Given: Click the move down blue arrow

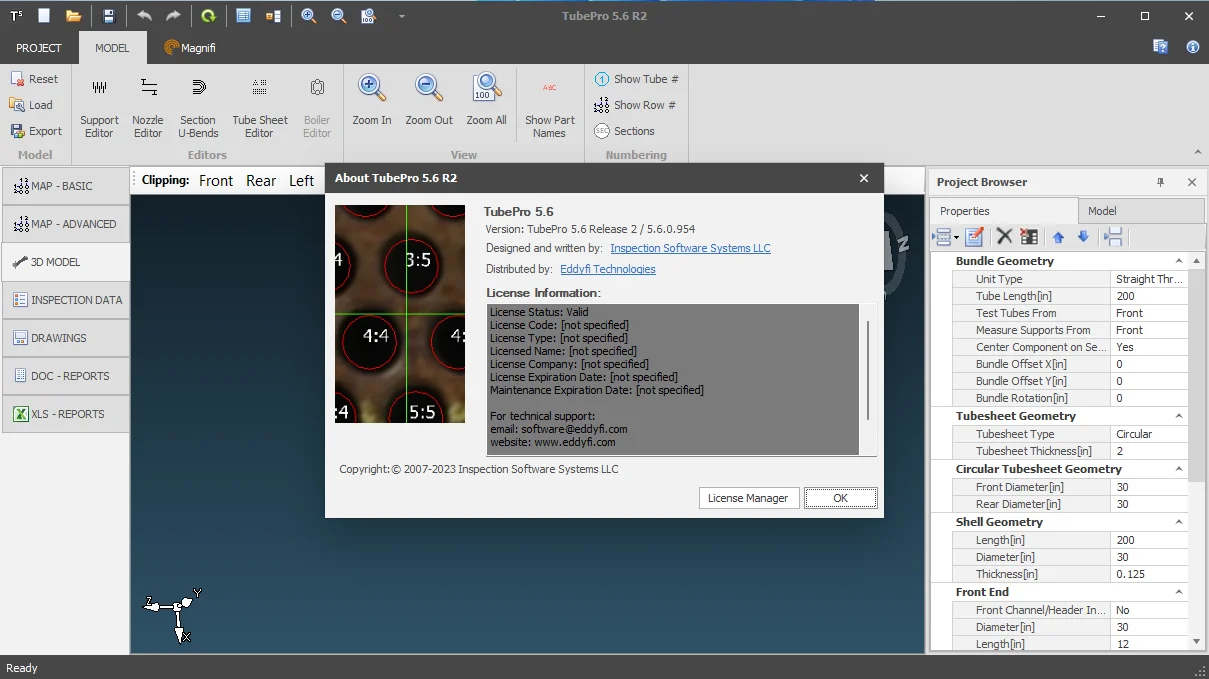Looking at the screenshot, I should 1083,237.
